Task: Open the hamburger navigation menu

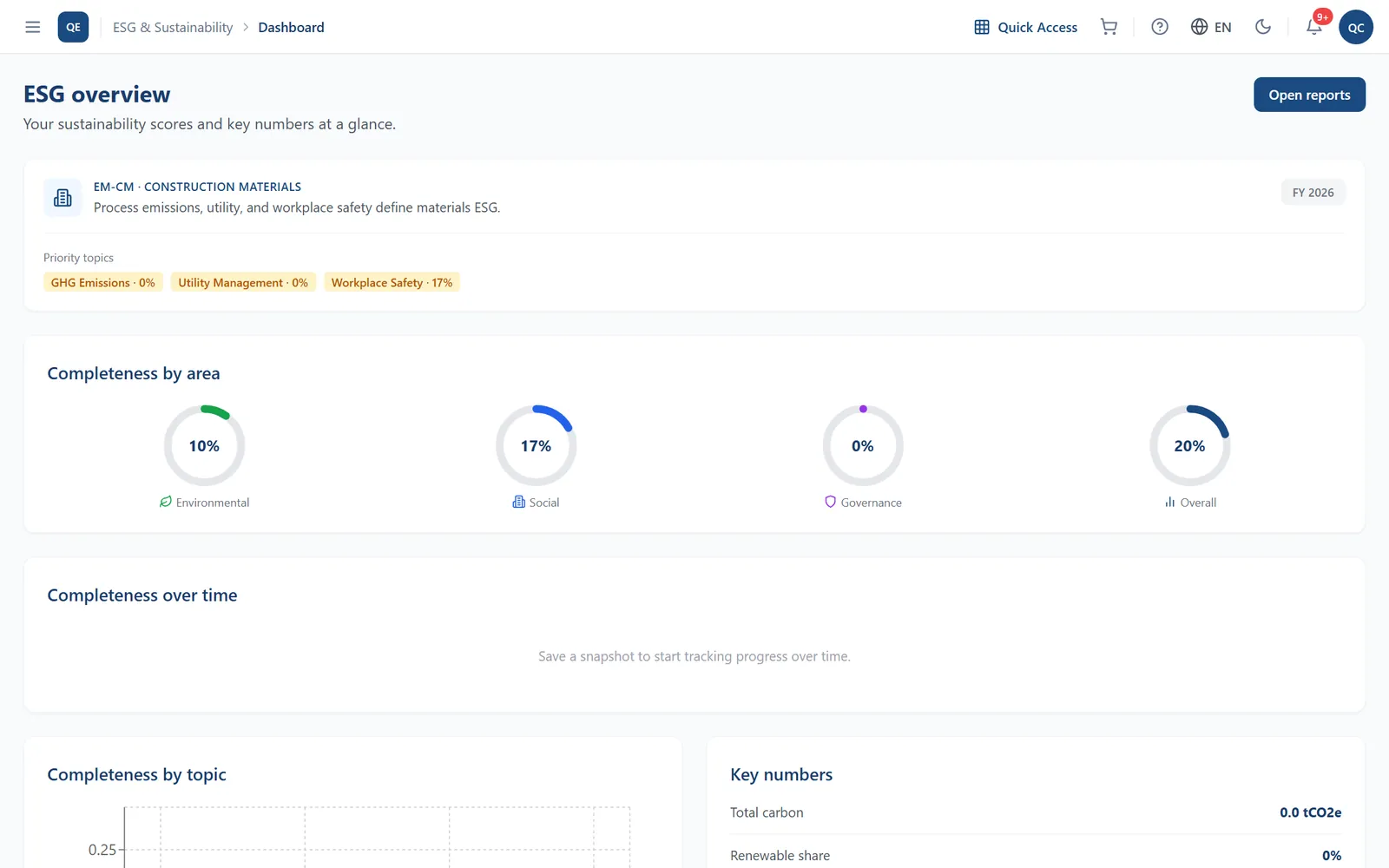Action: point(33,27)
